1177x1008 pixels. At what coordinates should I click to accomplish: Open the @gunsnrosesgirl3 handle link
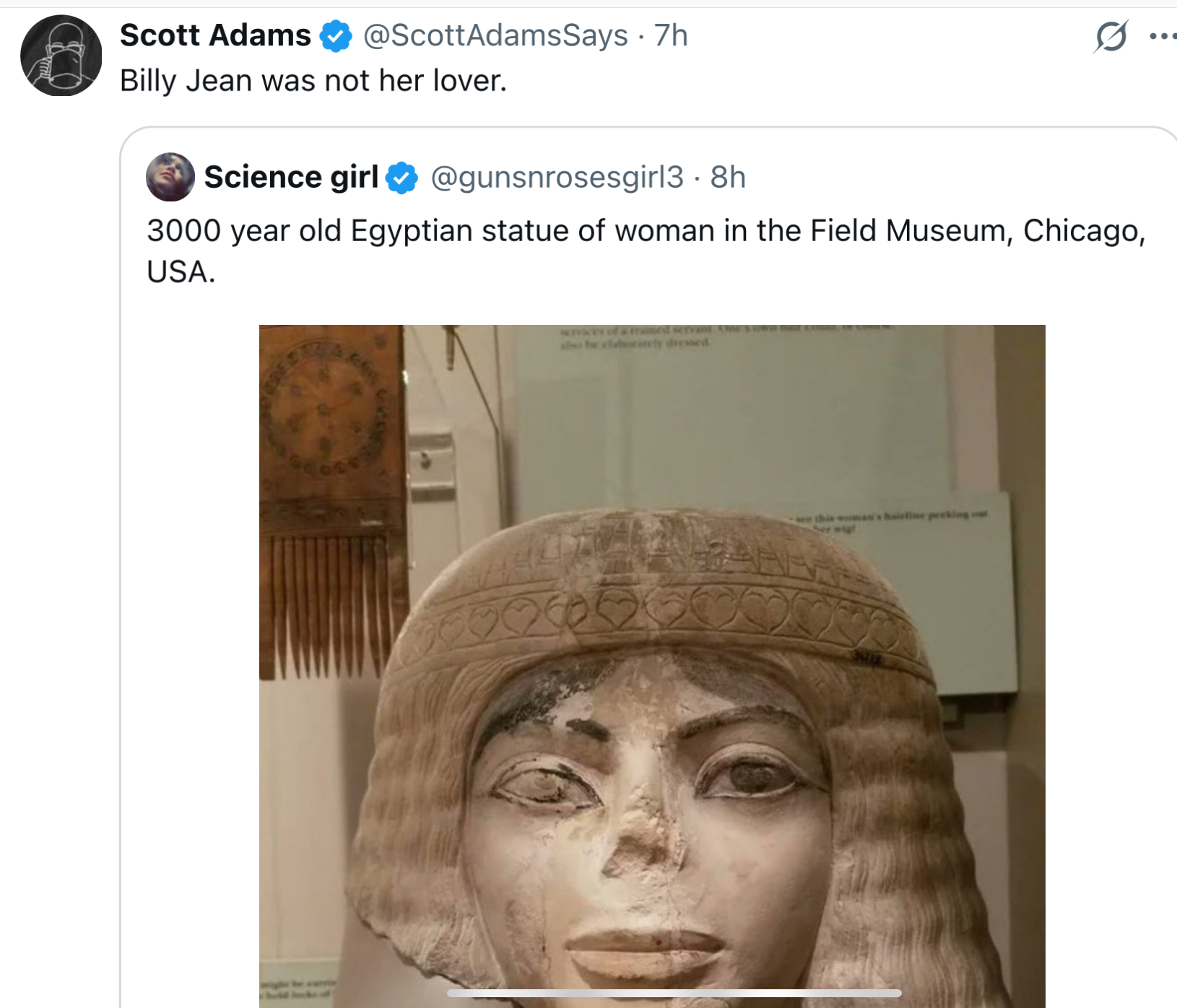tap(557, 177)
